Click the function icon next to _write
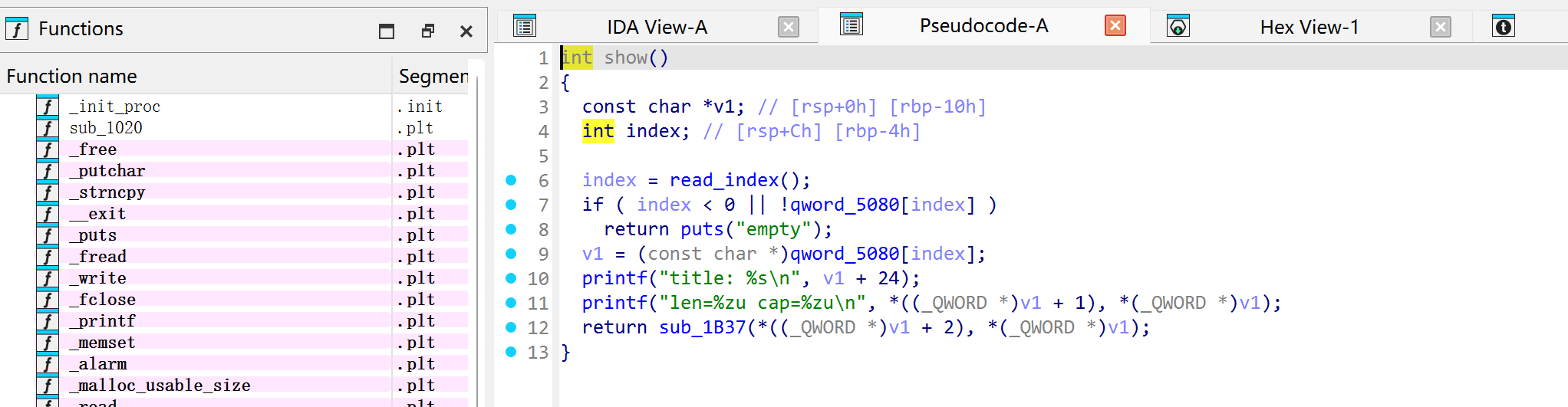 click(48, 278)
